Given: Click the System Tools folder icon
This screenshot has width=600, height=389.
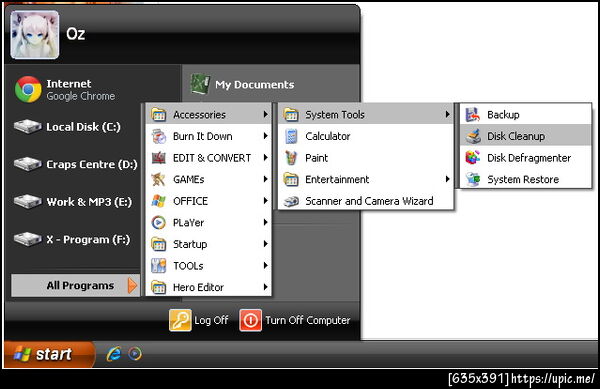Looking at the screenshot, I should point(291,114).
